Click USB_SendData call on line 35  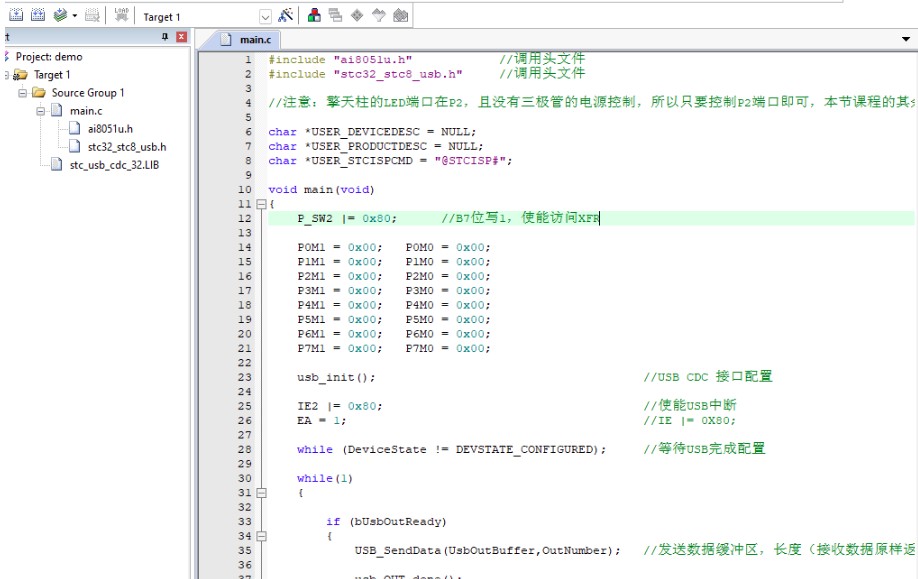click(x=487, y=551)
